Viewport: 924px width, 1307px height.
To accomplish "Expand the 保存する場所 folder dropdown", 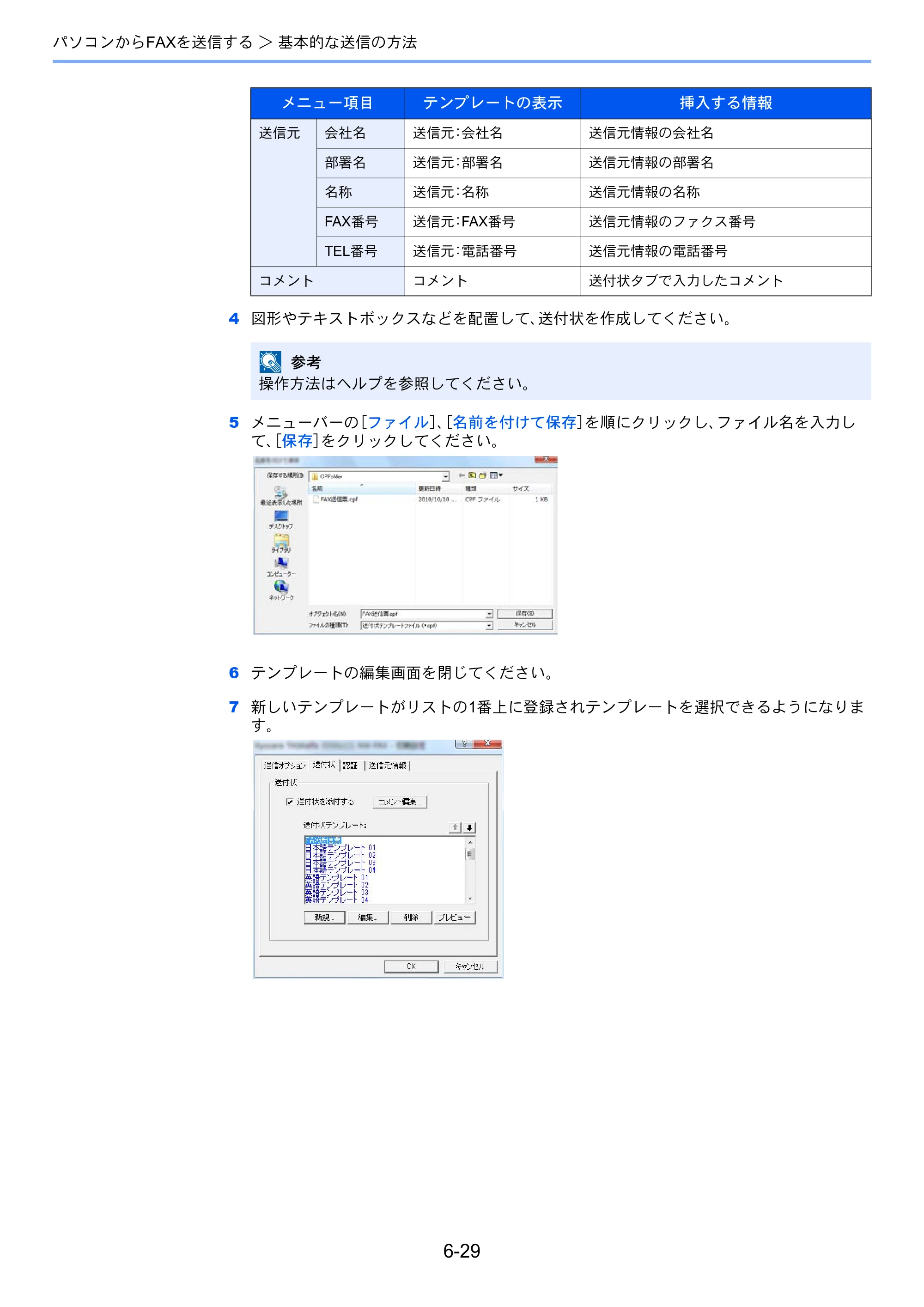I will click(445, 476).
